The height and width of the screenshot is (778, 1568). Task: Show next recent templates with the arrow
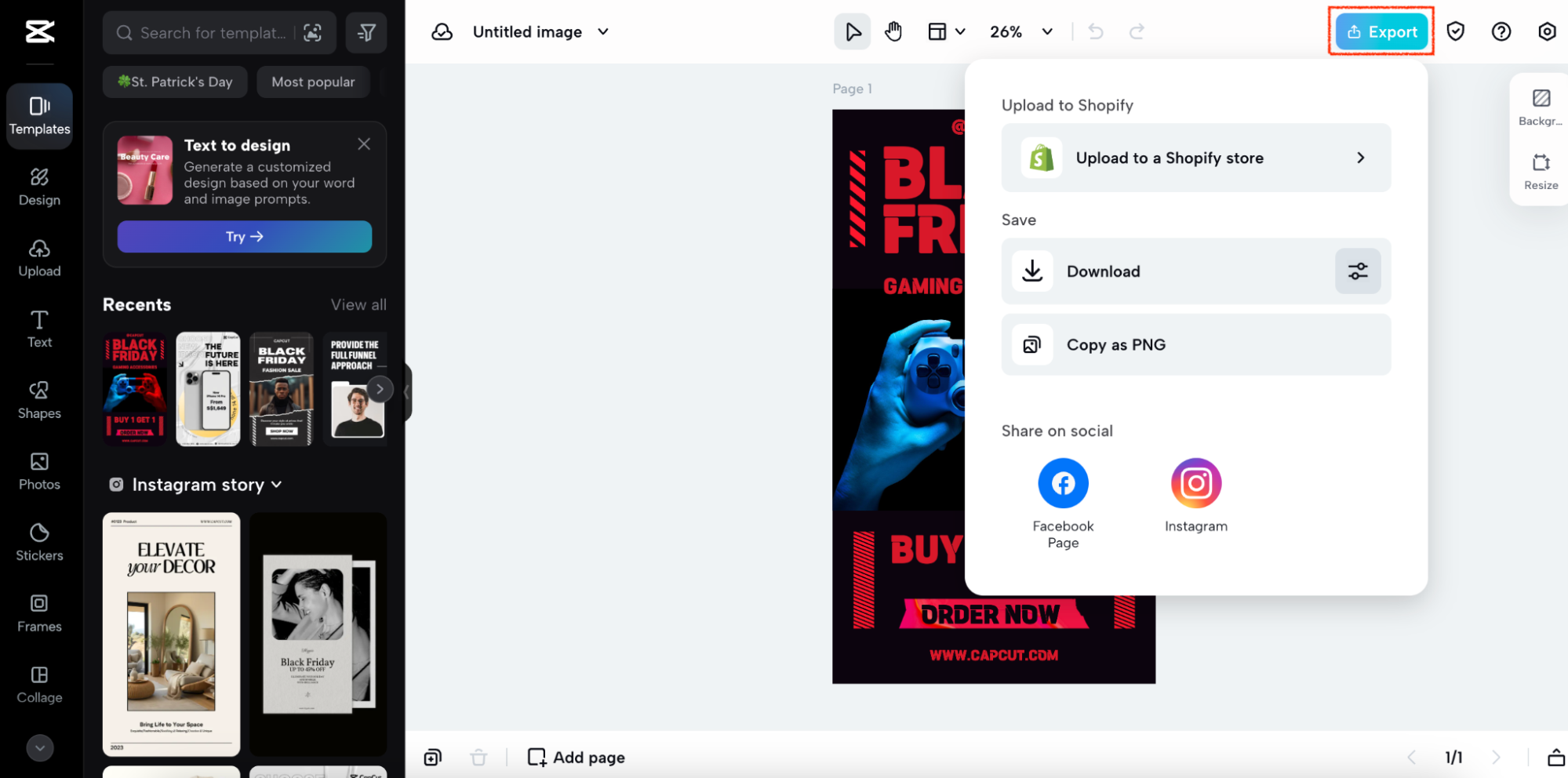(x=380, y=389)
